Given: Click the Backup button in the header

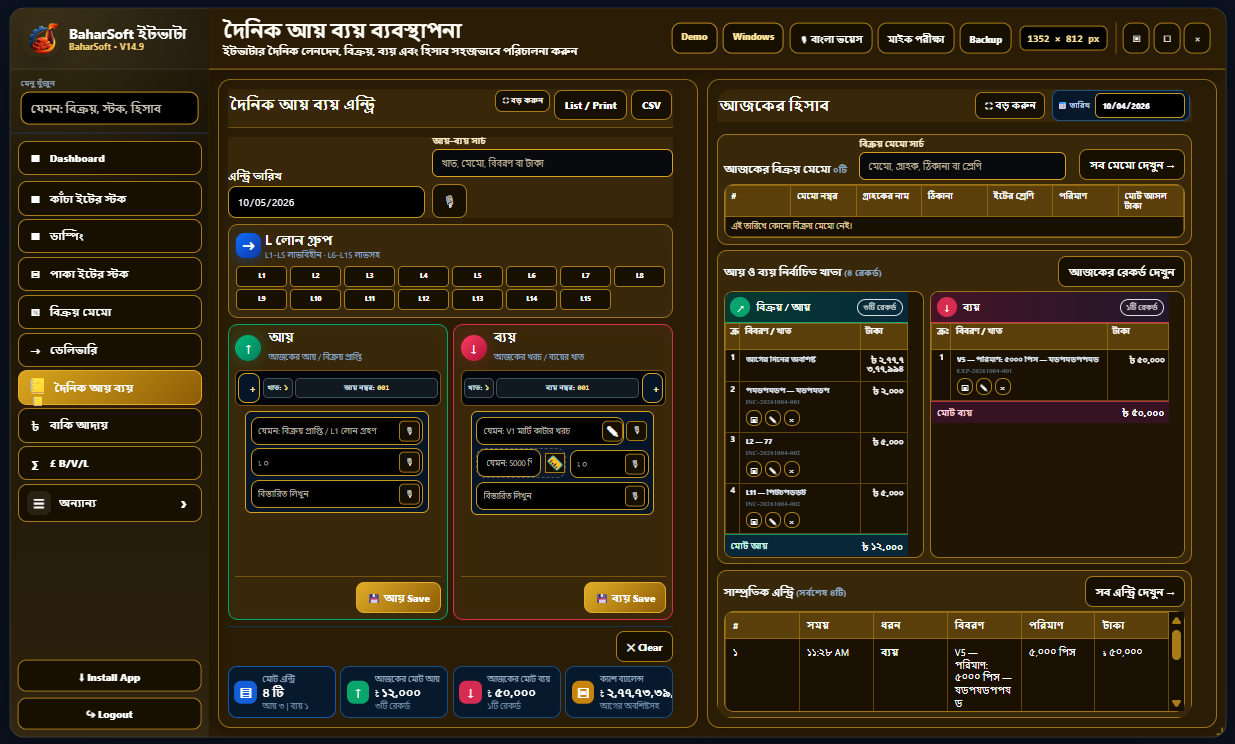Looking at the screenshot, I should 986,39.
